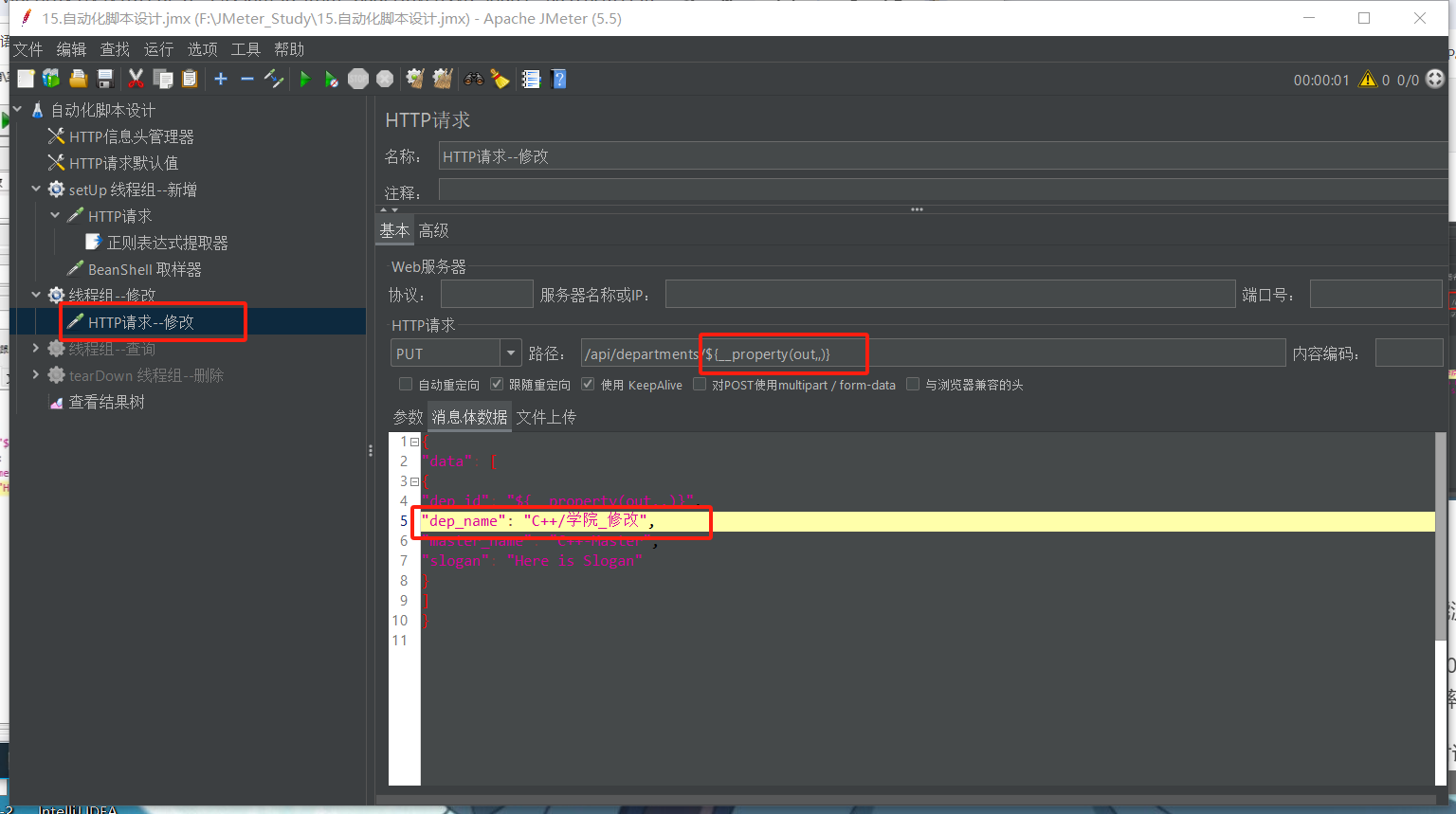Collapse the setUp 线程组--新增 node
Viewport: 1456px width, 814px height.
pos(36,190)
